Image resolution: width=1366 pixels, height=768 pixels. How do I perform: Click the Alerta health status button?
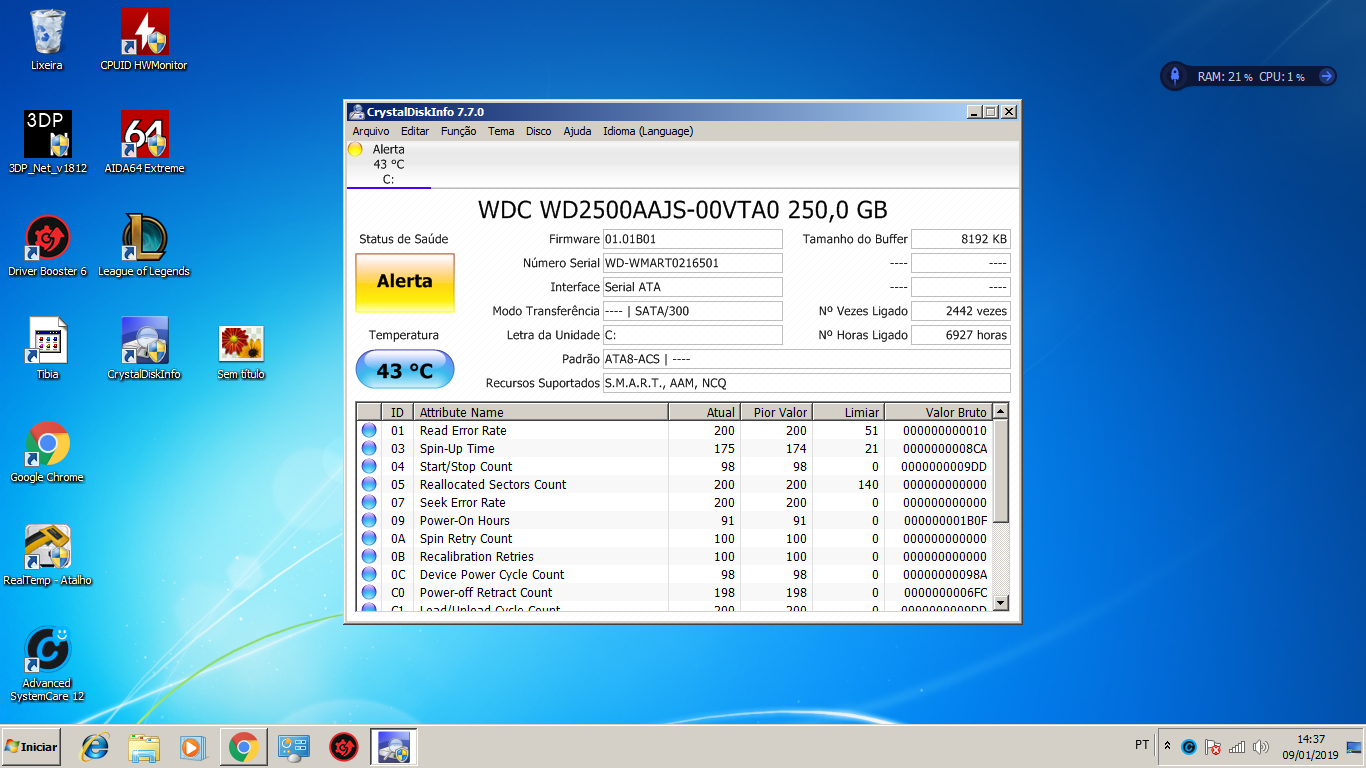(x=405, y=282)
